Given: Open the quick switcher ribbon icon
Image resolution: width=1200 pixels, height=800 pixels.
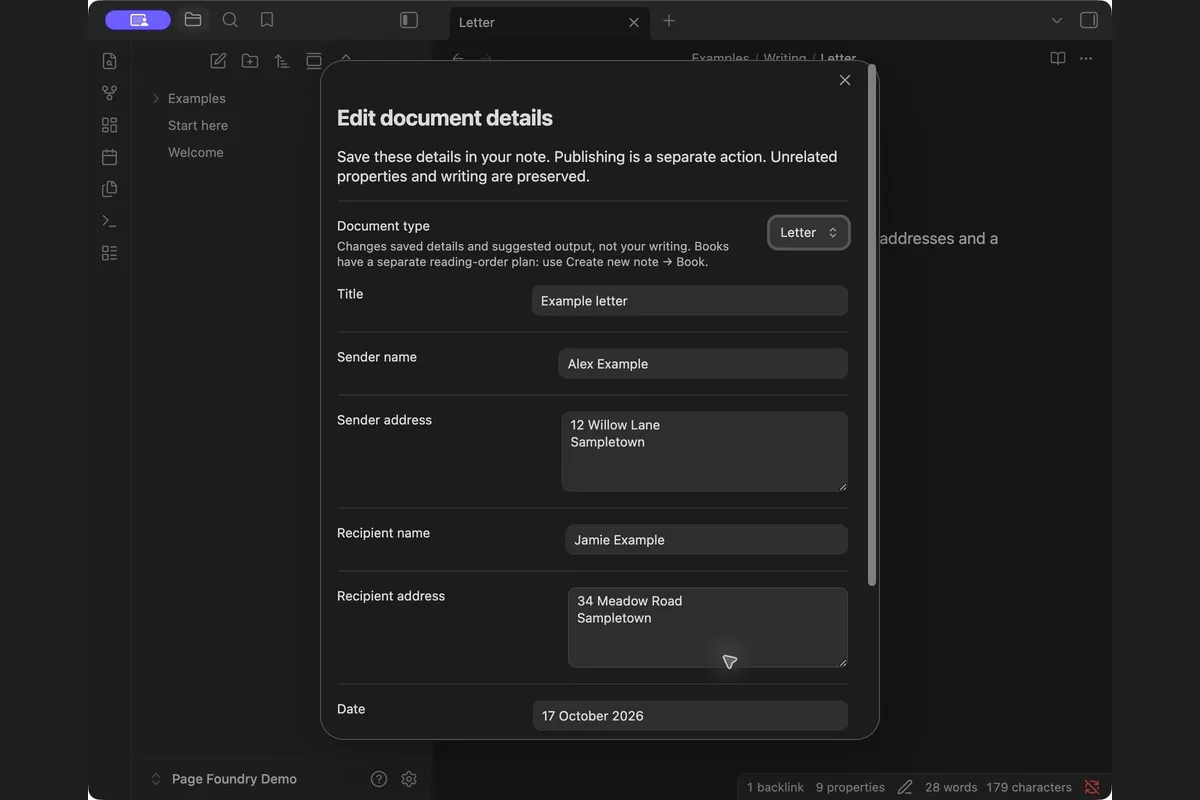Looking at the screenshot, I should (110, 61).
